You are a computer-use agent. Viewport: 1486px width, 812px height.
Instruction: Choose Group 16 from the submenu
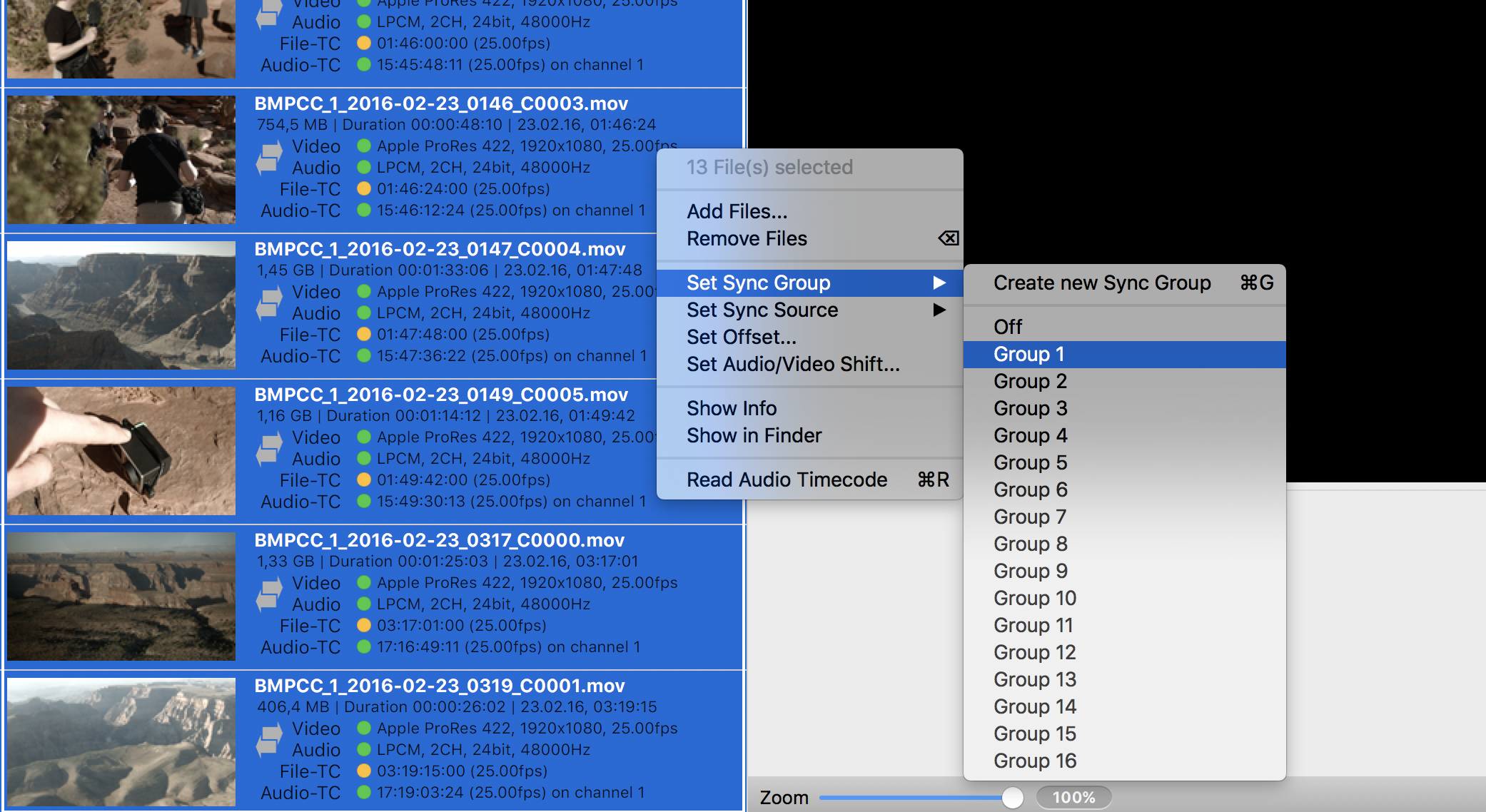[x=1034, y=761]
